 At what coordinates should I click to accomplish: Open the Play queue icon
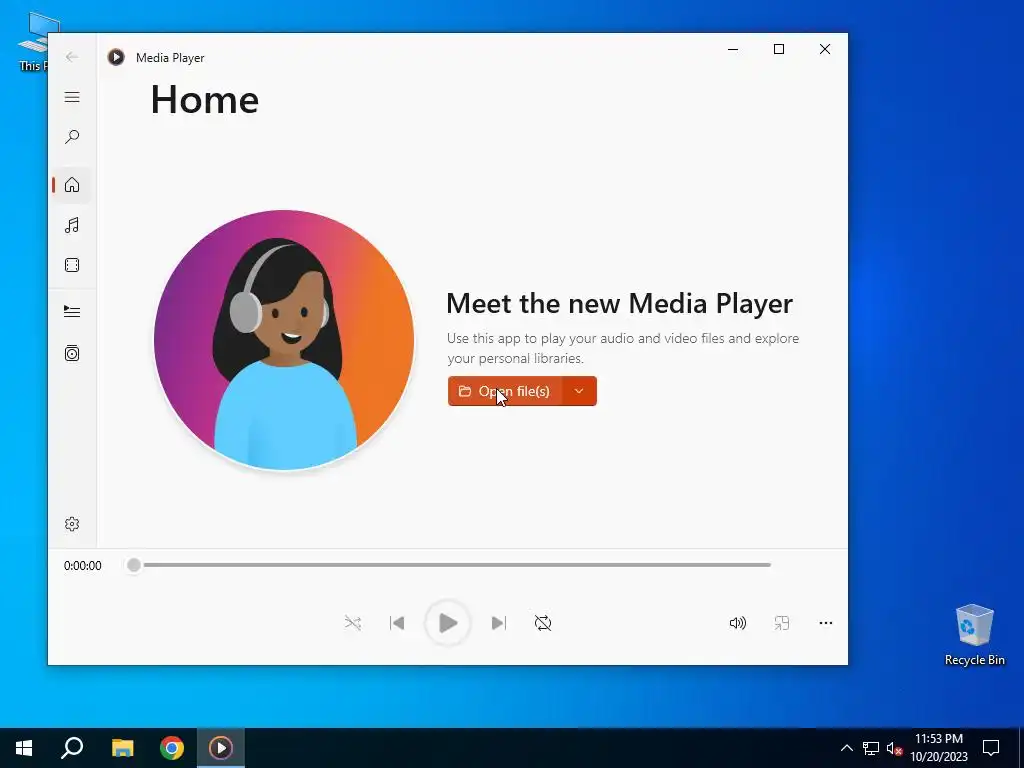(x=72, y=312)
